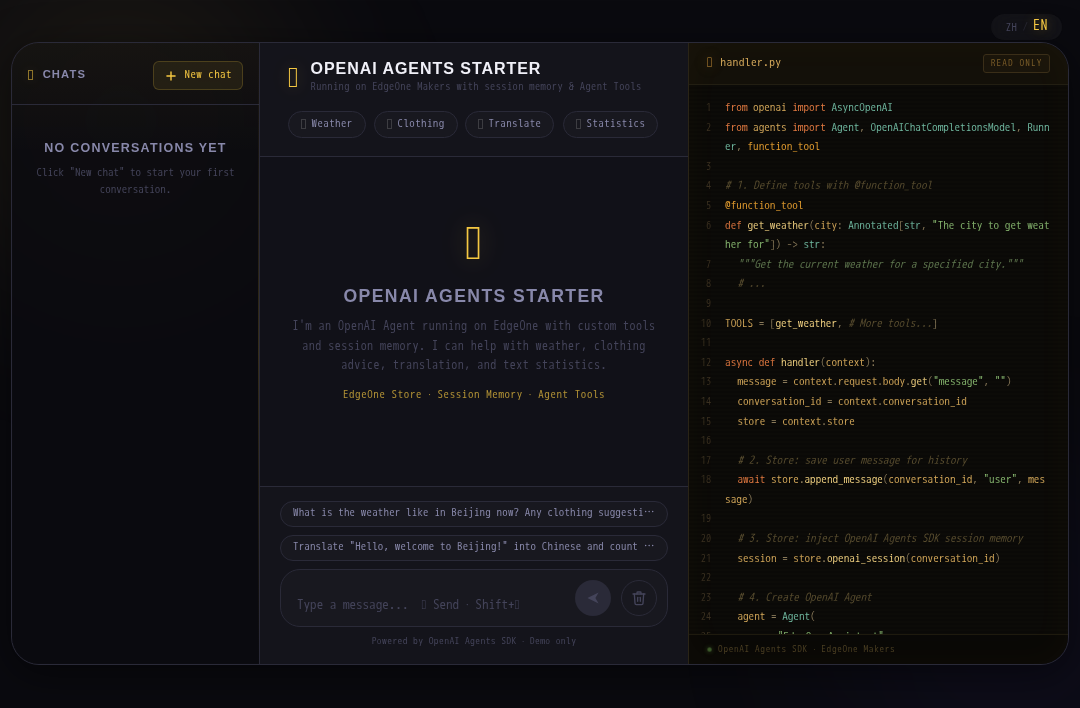The image size is (1080, 708).
Task: Click the icon next to CHATS heading
Action: (30, 74)
